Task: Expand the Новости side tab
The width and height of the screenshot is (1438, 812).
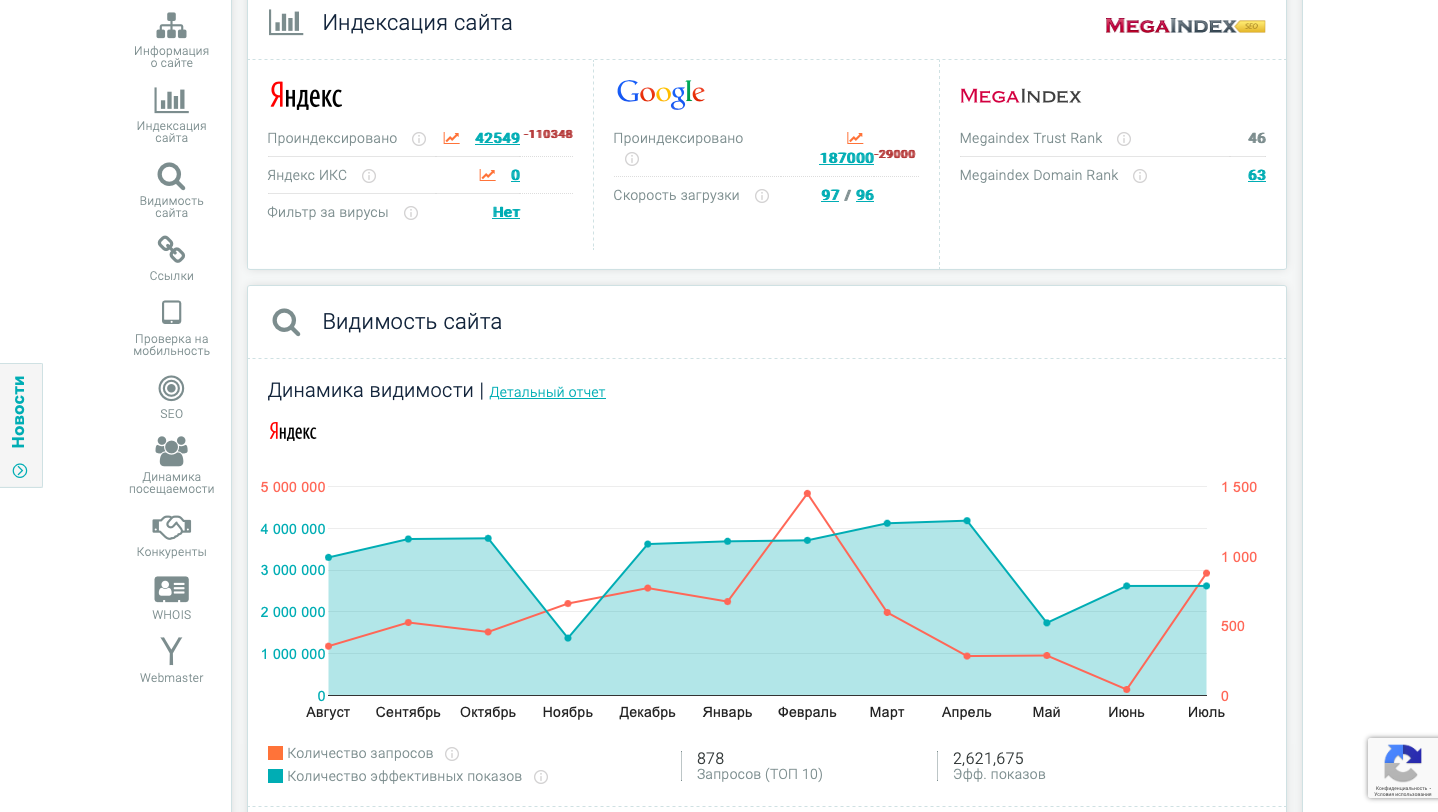Action: click(20, 425)
